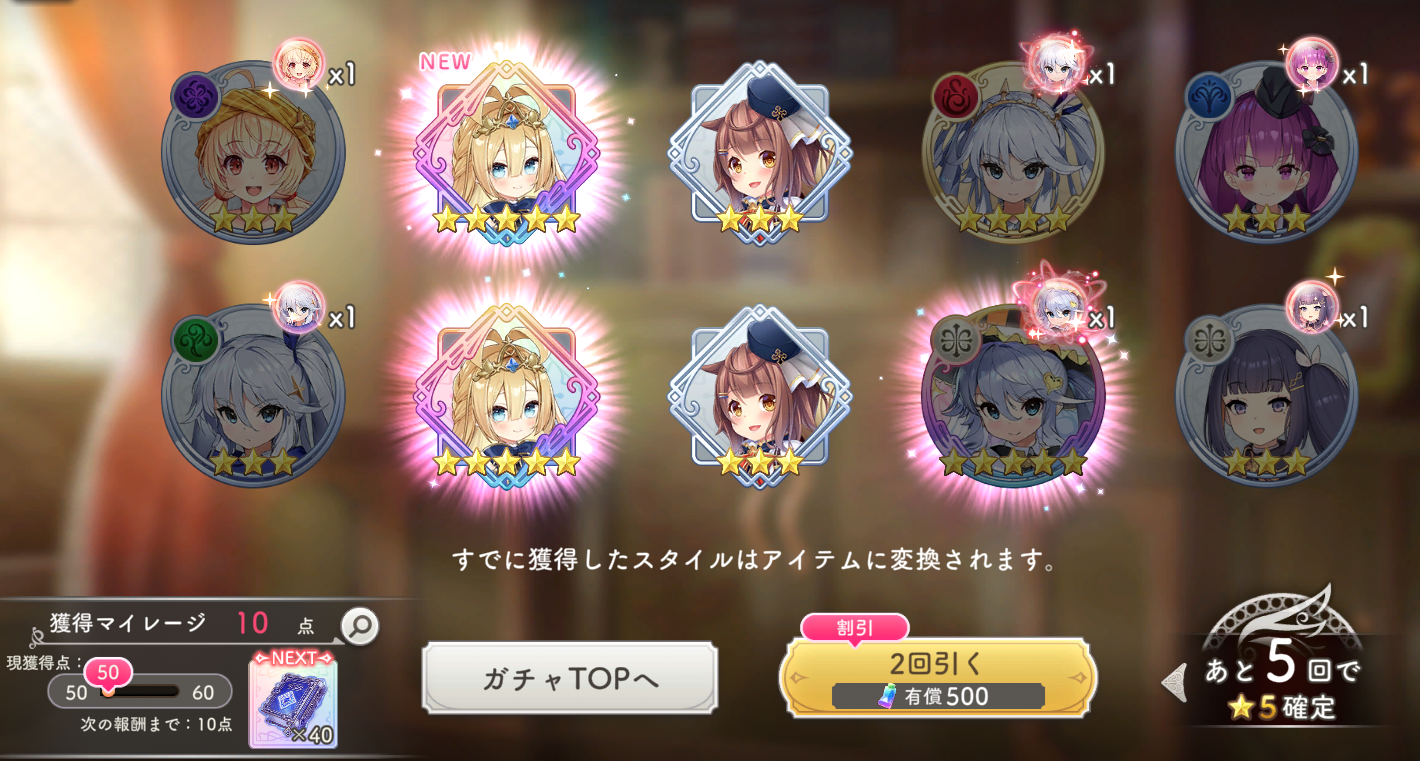Select top-row brown-haired cat-ear three-star card
The height and width of the screenshot is (761, 1420).
760,152
